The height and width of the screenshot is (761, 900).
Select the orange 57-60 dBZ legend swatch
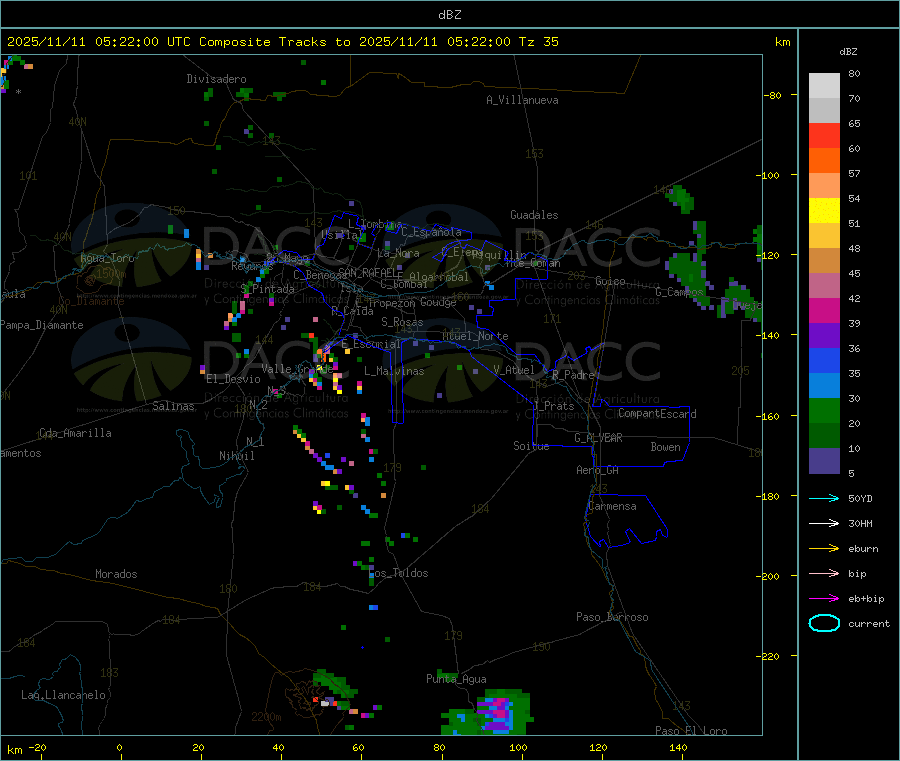click(x=824, y=161)
